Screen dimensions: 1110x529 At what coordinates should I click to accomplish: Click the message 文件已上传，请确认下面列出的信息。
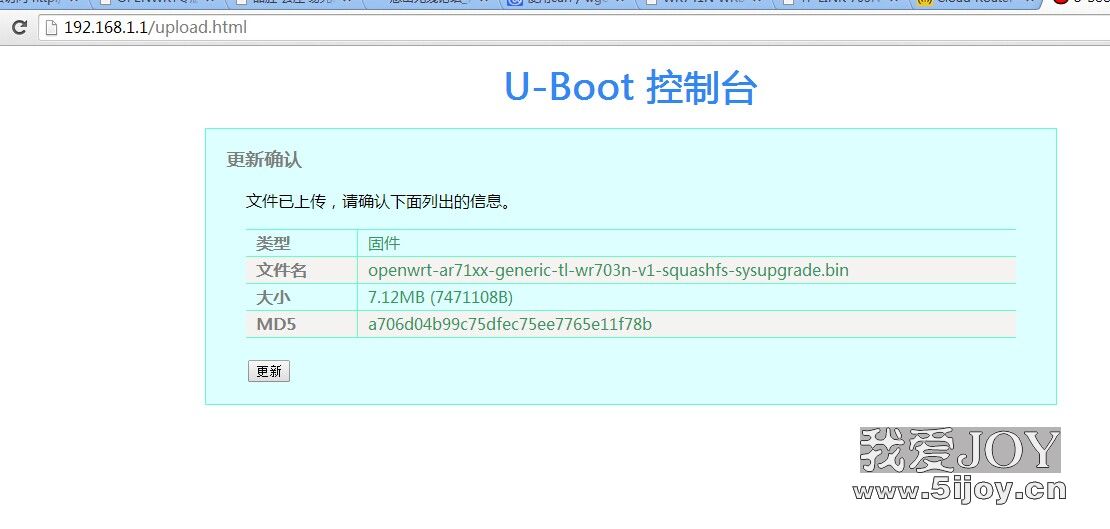(x=379, y=202)
